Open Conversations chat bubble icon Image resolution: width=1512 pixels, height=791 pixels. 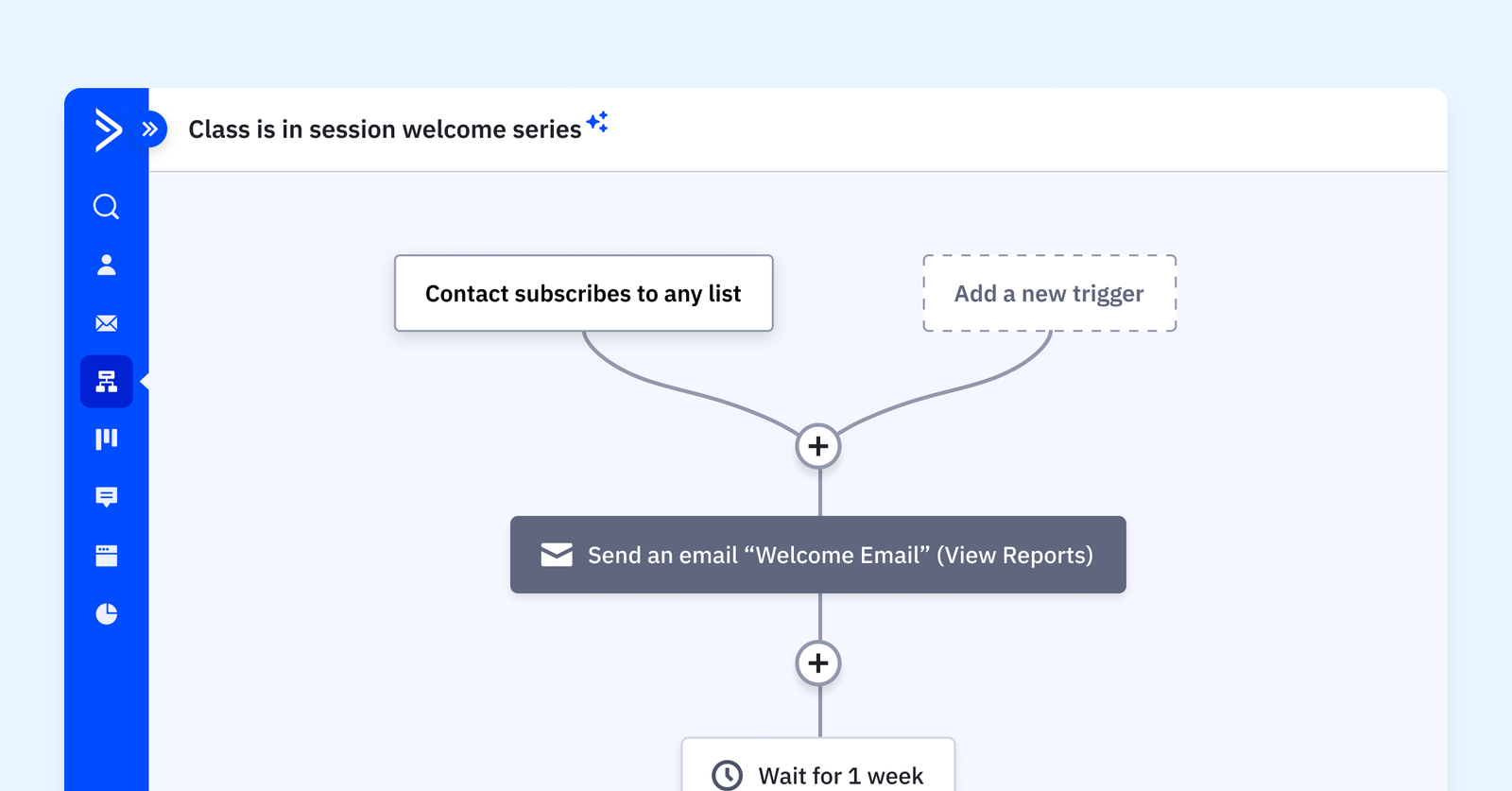(x=107, y=497)
